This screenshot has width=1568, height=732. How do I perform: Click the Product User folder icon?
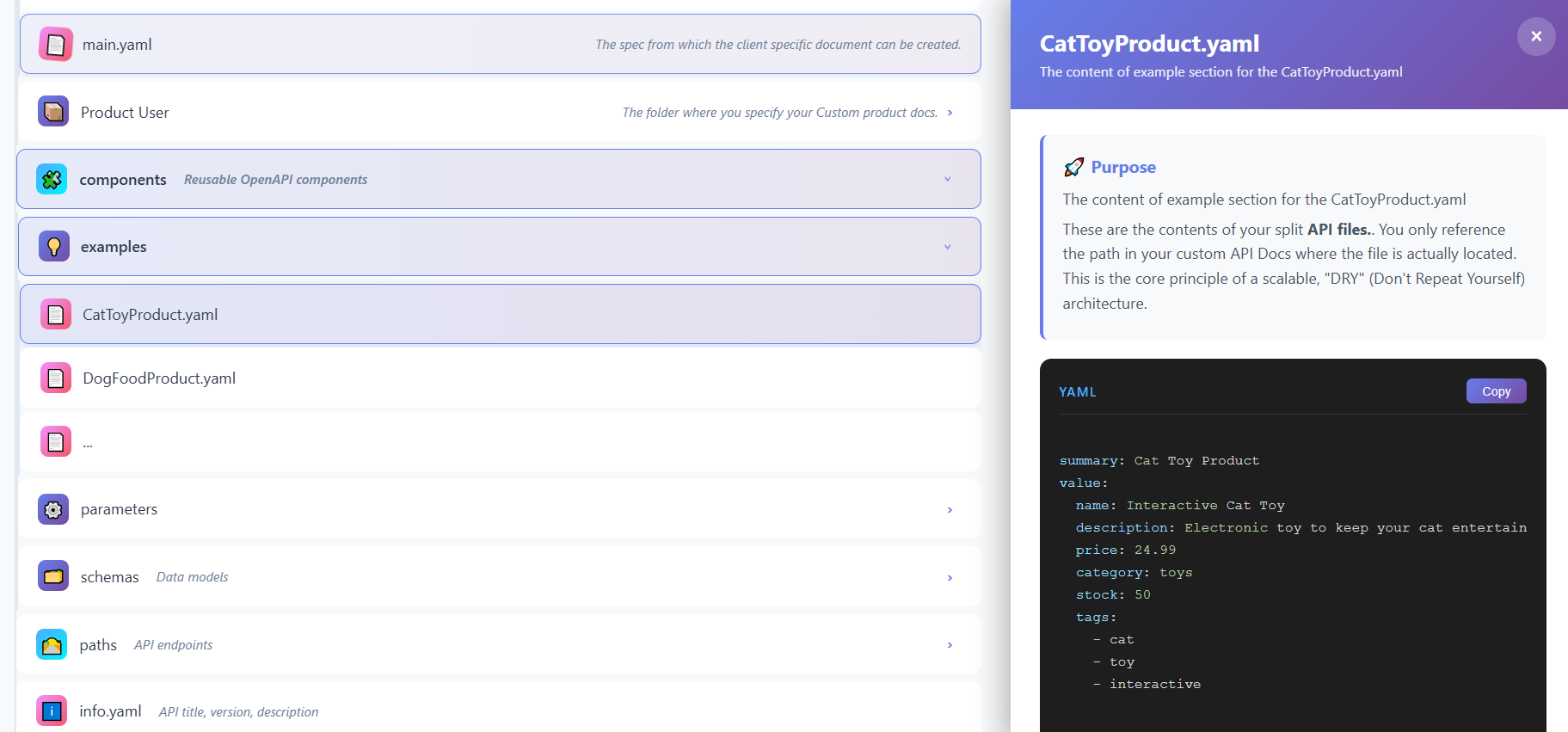tap(53, 112)
